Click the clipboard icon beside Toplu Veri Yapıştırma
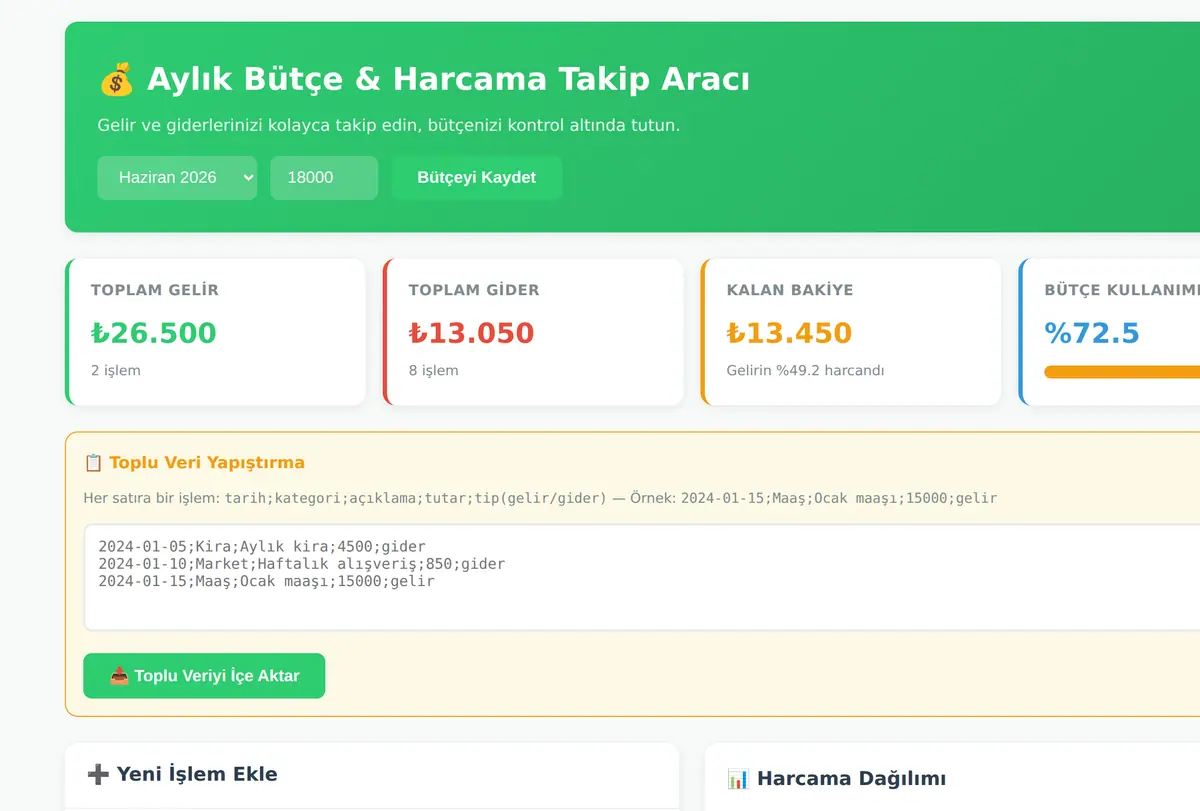This screenshot has width=1200, height=811. coord(93,463)
